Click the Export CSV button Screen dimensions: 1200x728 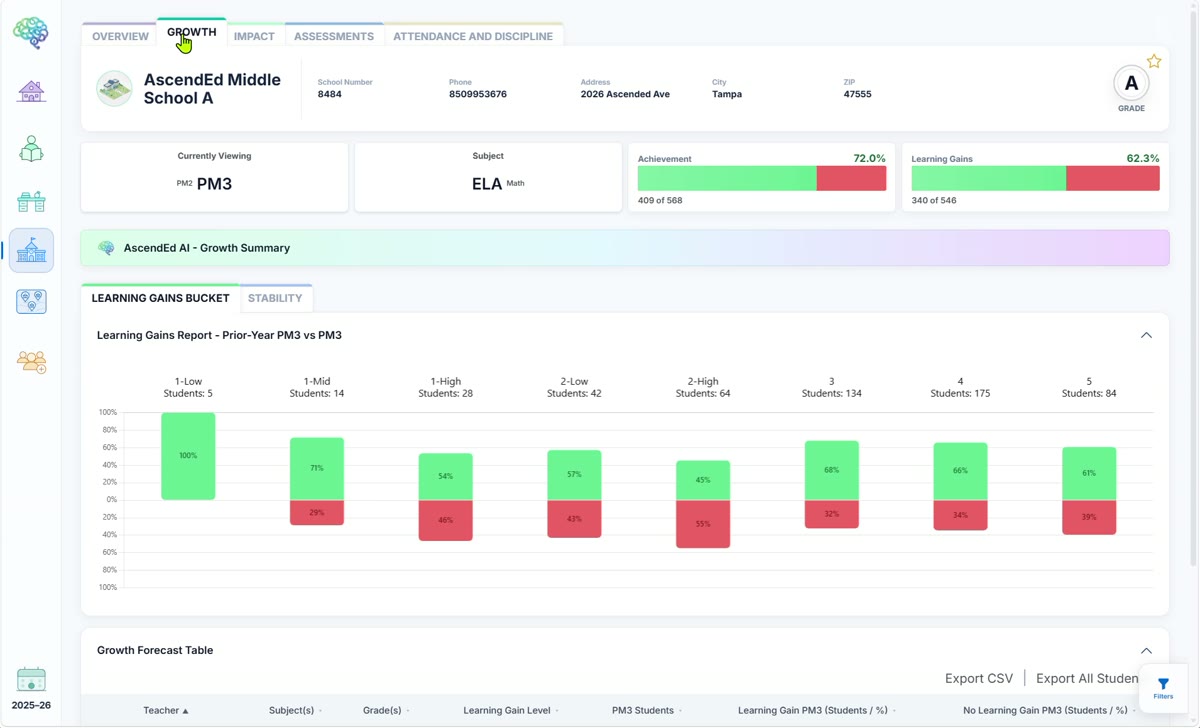[x=979, y=678]
